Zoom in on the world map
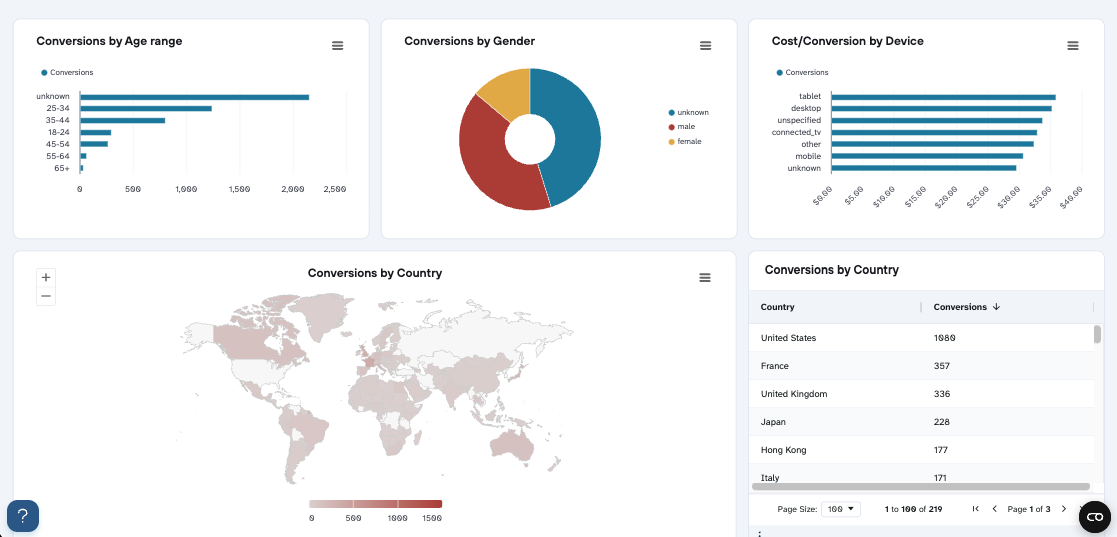Image resolution: width=1117 pixels, height=537 pixels. 45,277
